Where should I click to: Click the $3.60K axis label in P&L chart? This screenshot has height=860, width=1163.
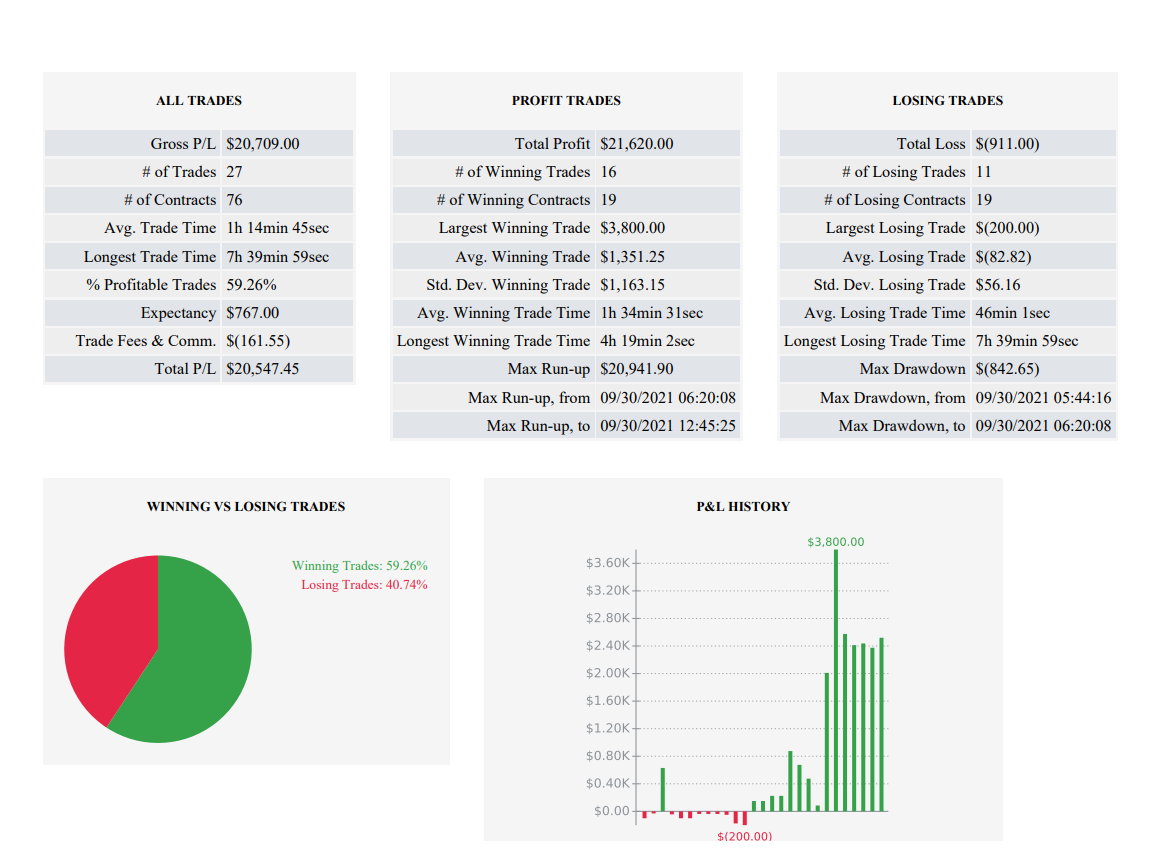(x=607, y=562)
